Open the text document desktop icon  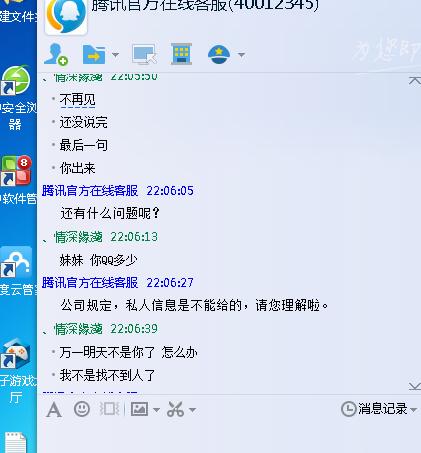coord(15,443)
